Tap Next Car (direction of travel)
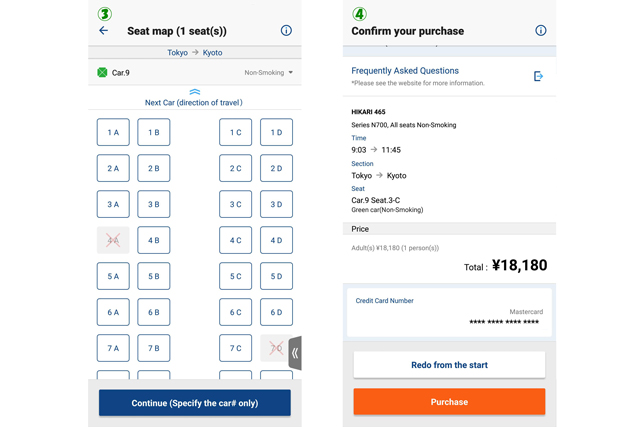The width and height of the screenshot is (640, 427). tap(194, 103)
